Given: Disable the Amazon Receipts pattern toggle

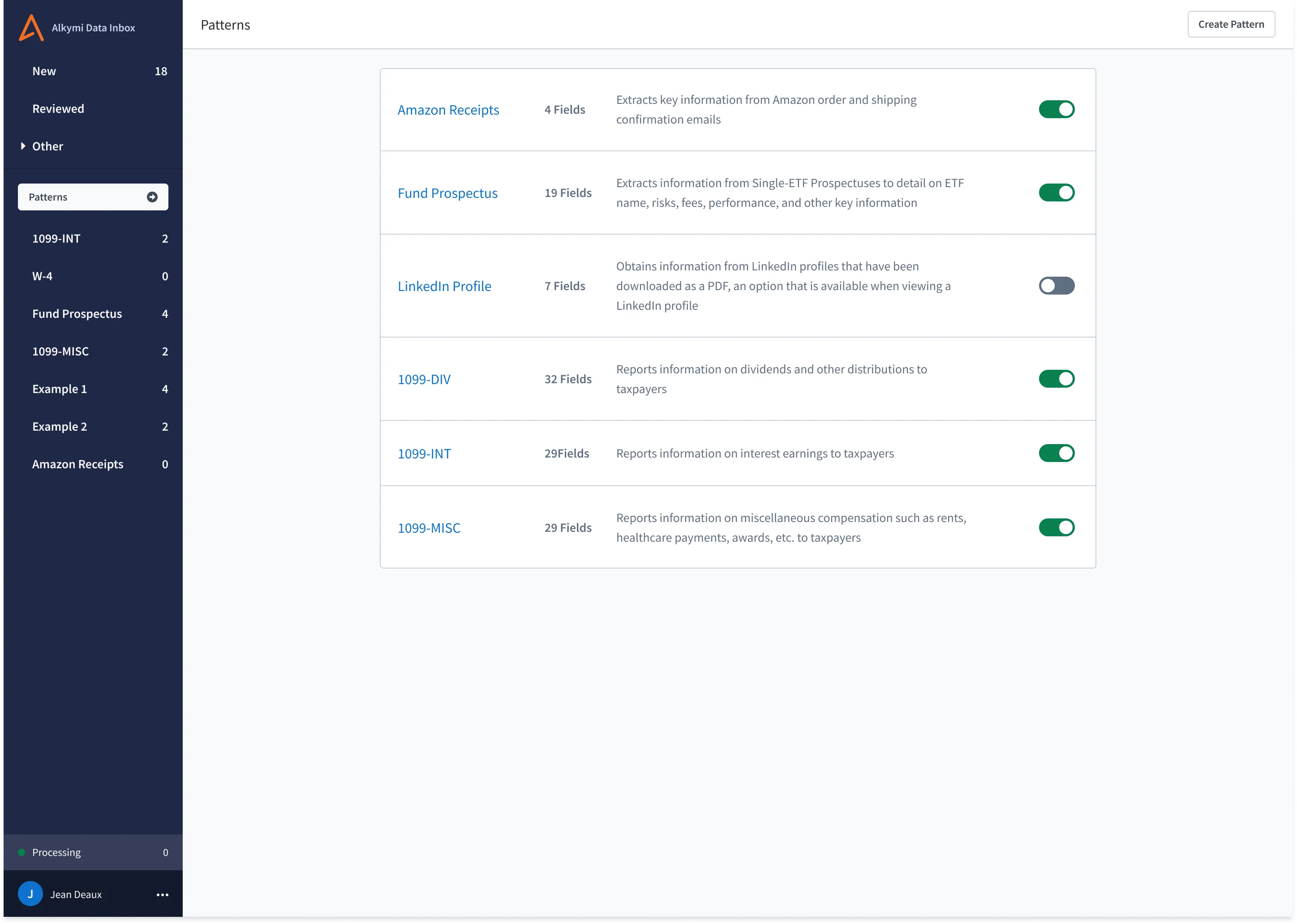Looking at the screenshot, I should point(1056,109).
